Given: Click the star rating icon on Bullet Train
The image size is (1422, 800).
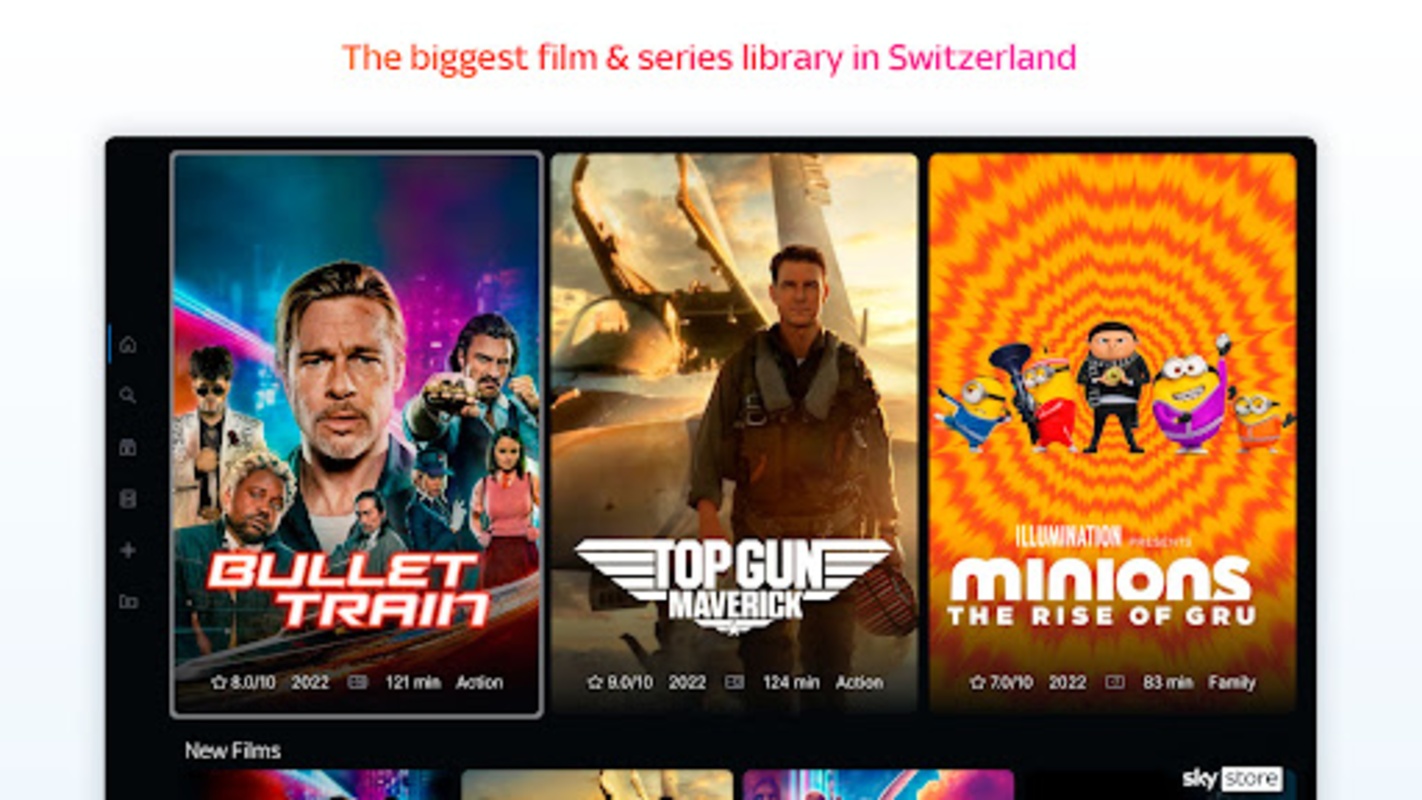Looking at the screenshot, I should (x=219, y=682).
